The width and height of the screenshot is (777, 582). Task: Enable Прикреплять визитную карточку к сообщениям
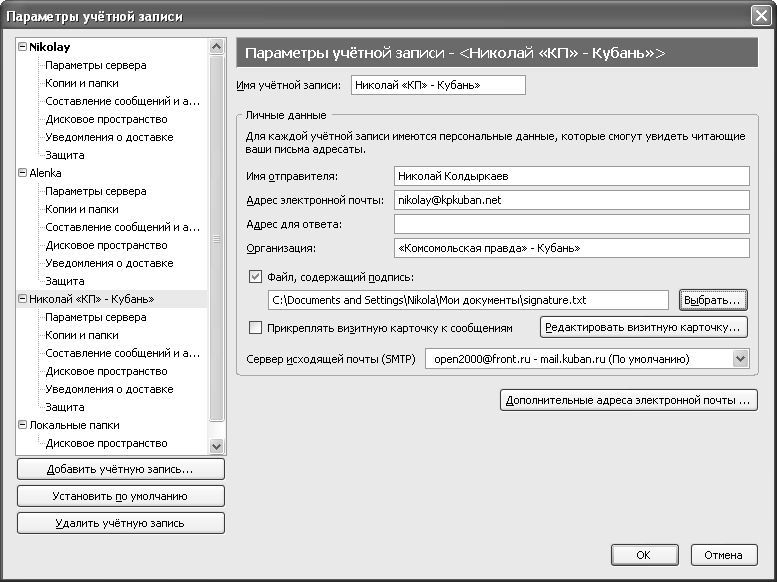[254, 327]
